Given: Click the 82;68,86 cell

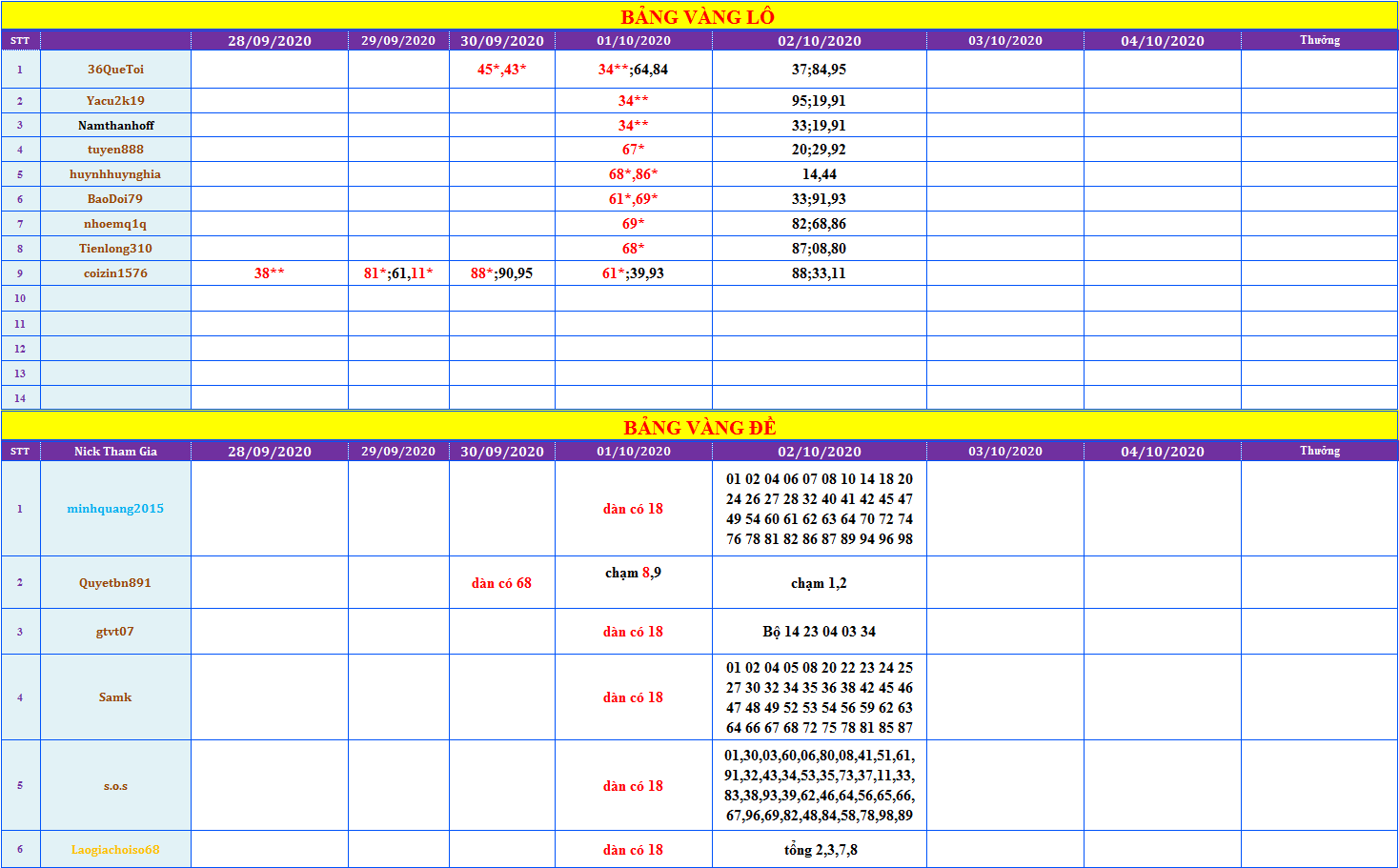Looking at the screenshot, I should tap(820, 223).
